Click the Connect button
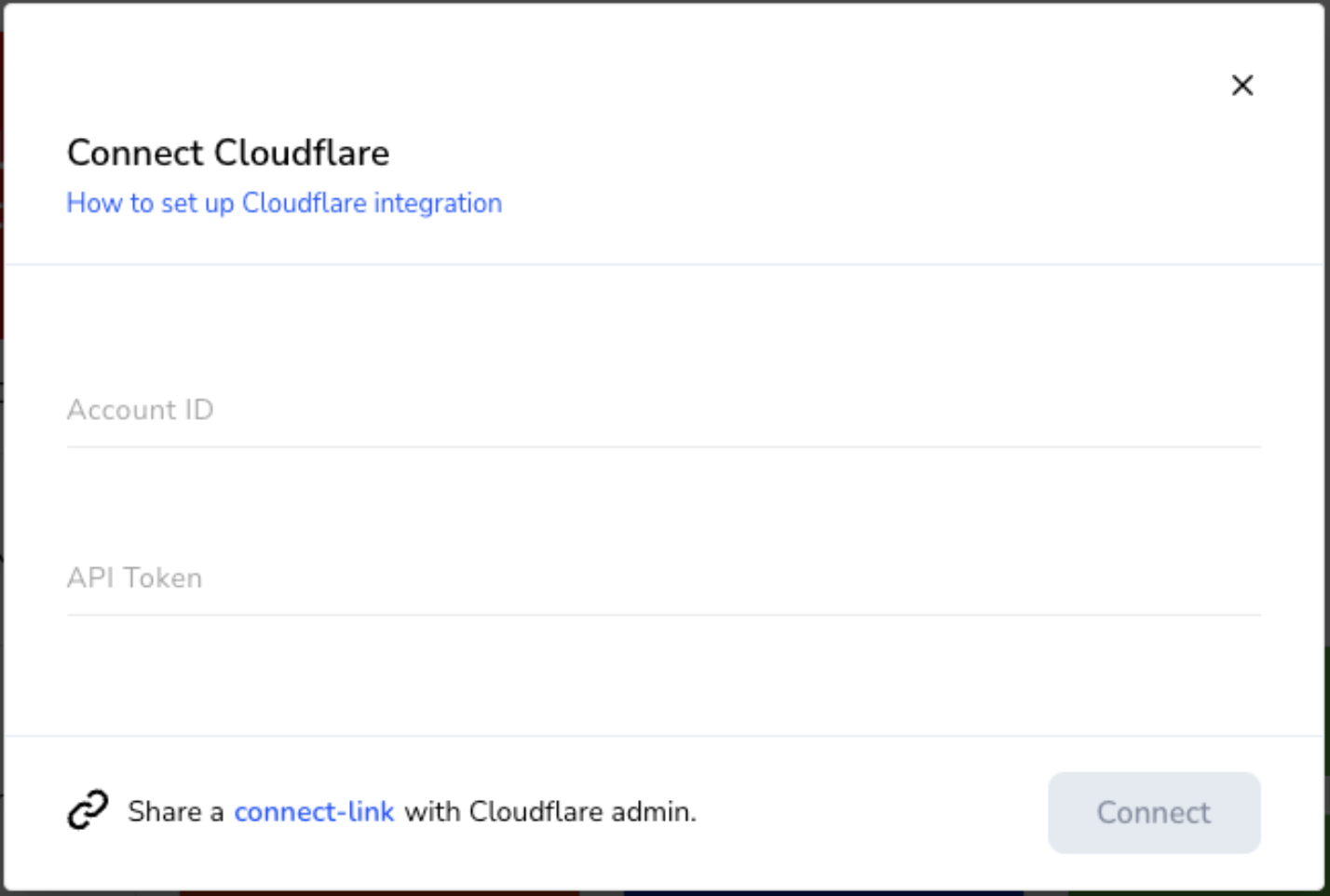The width and height of the screenshot is (1330, 896). coord(1154,812)
